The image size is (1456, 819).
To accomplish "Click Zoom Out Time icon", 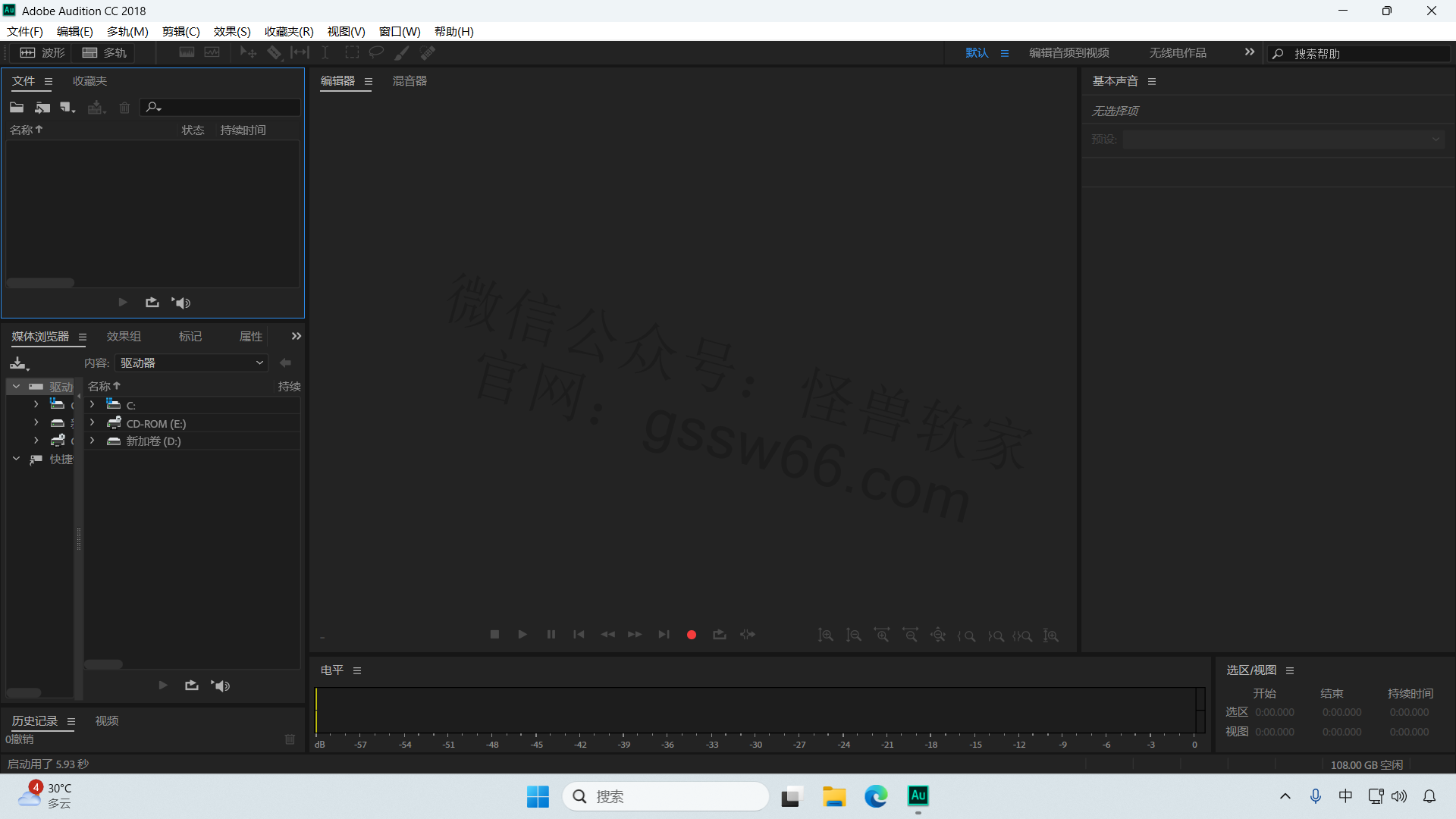I will (910, 635).
